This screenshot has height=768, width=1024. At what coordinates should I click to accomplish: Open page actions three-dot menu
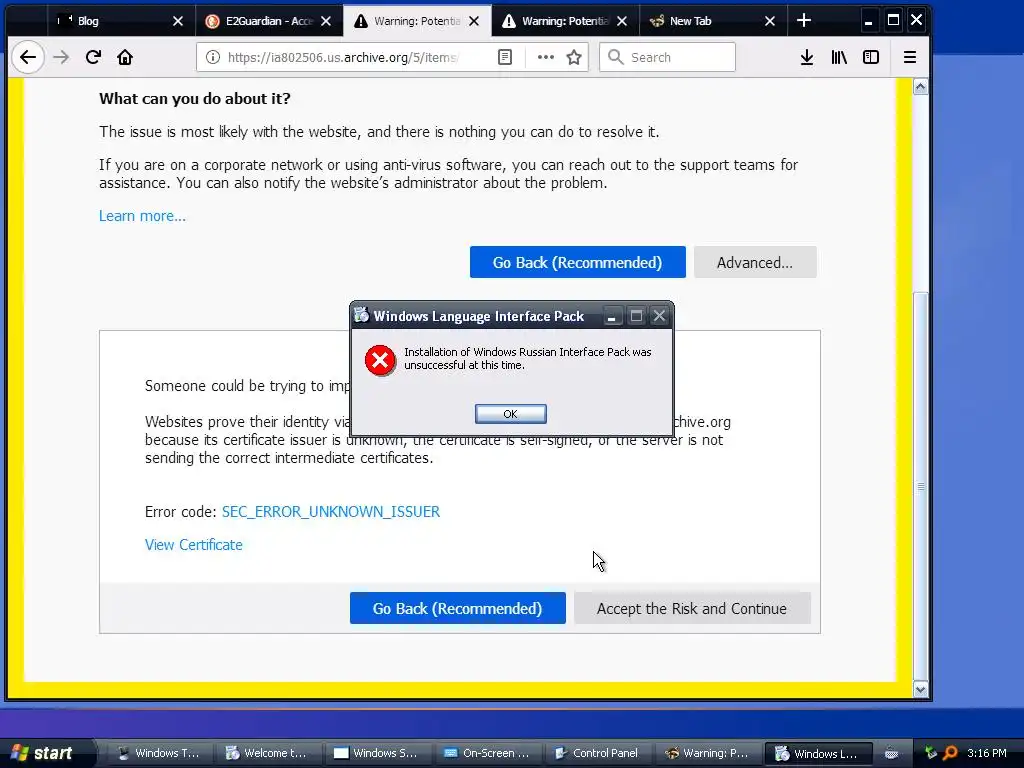(x=545, y=57)
